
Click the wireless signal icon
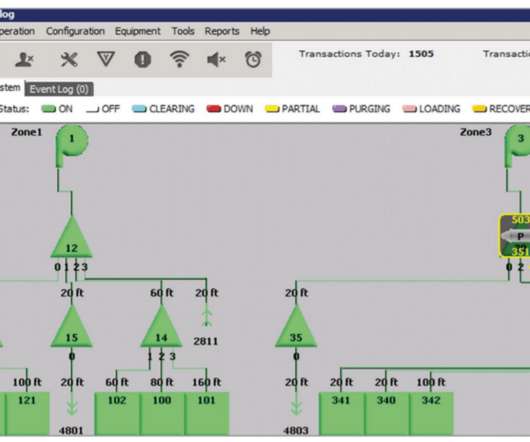(179, 59)
